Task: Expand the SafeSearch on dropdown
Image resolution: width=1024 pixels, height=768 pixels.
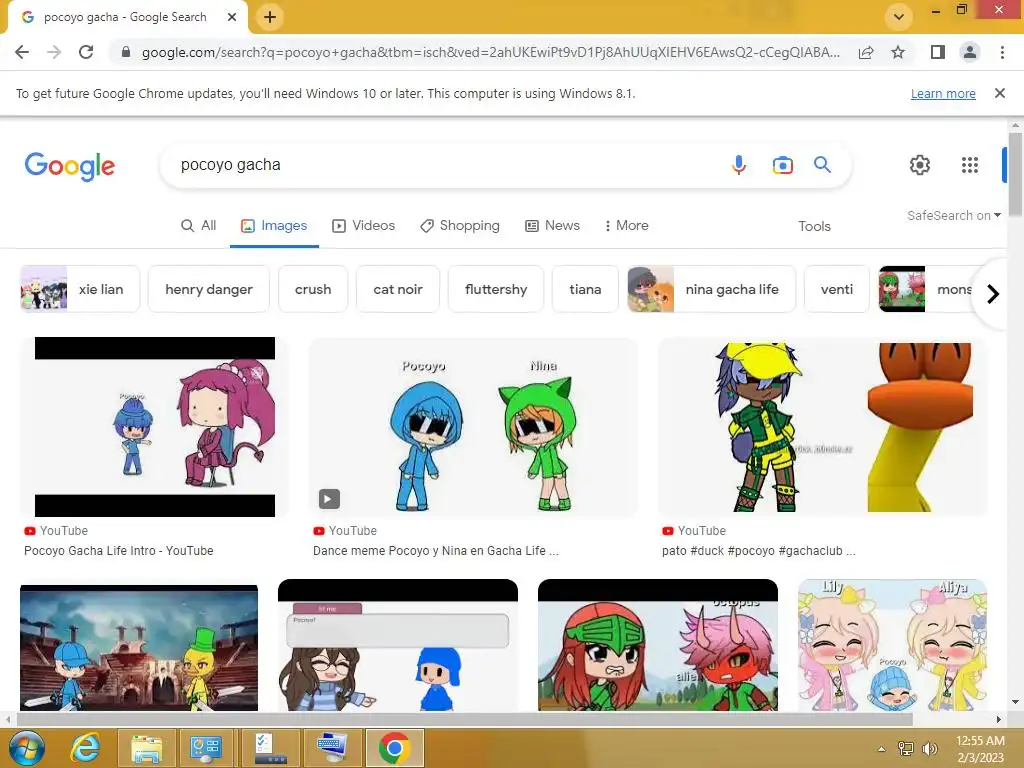Action: pos(953,216)
